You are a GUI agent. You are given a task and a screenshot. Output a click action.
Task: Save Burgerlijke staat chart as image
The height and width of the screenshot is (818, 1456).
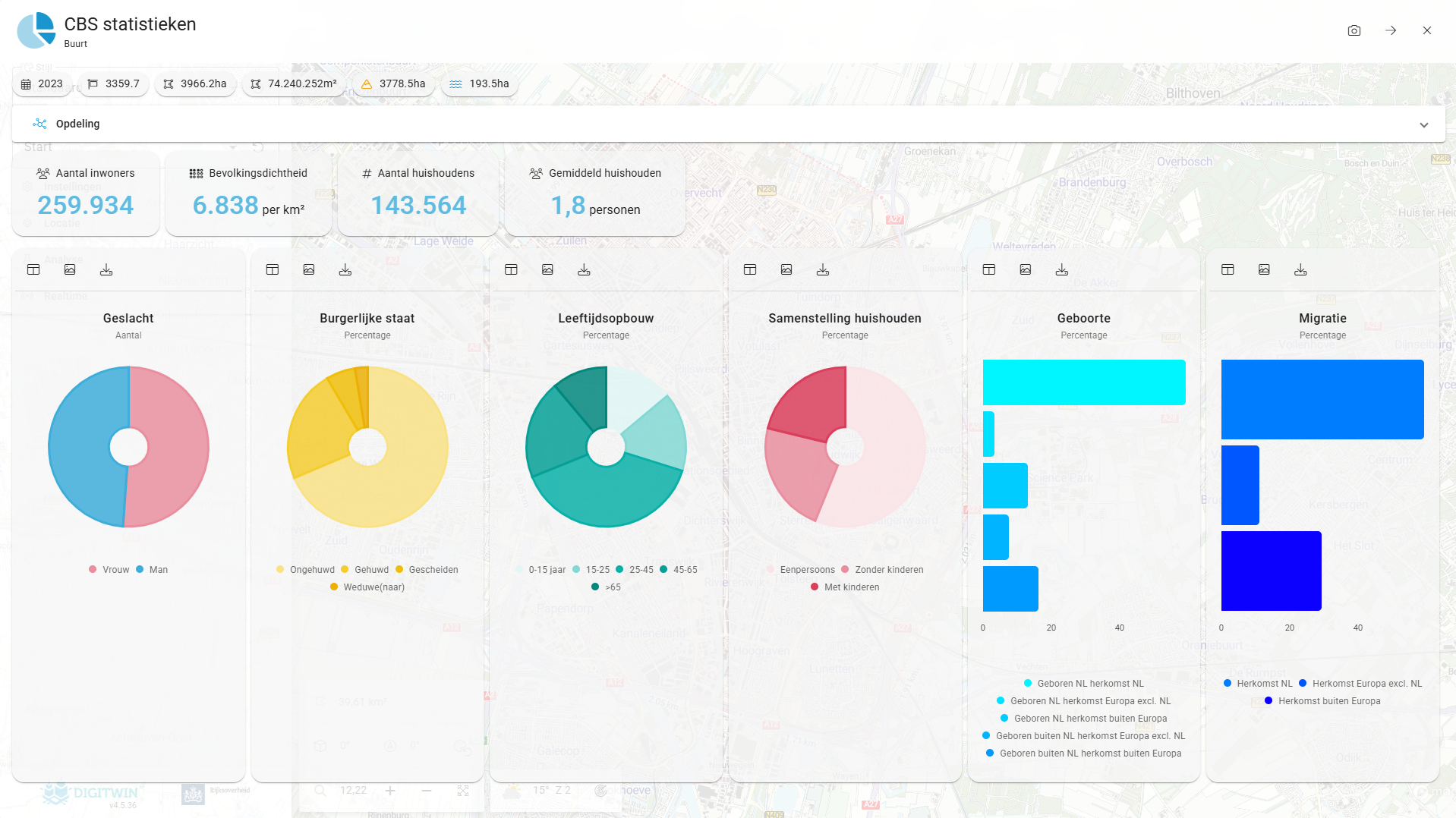[309, 269]
